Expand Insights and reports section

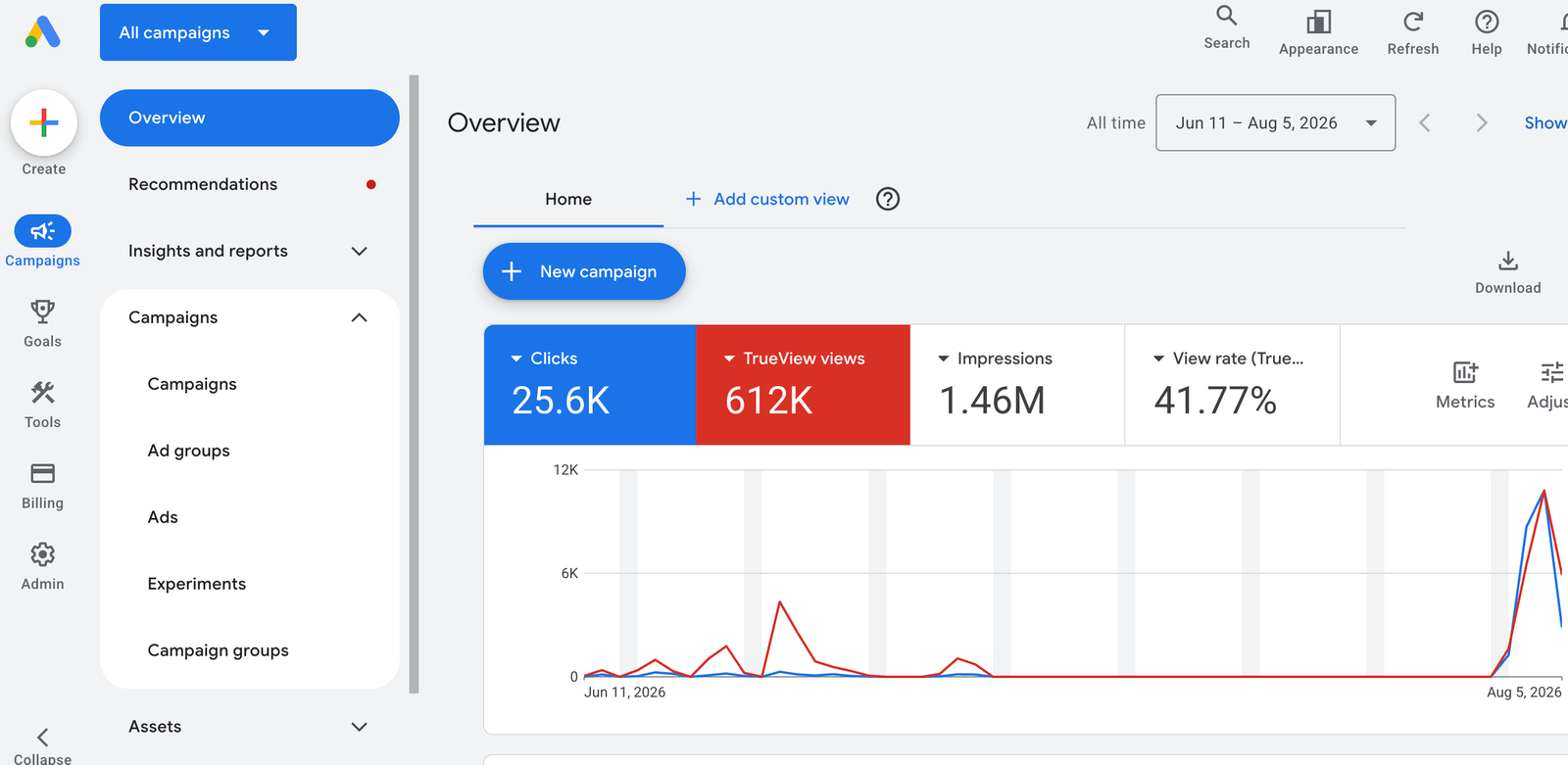coord(359,251)
